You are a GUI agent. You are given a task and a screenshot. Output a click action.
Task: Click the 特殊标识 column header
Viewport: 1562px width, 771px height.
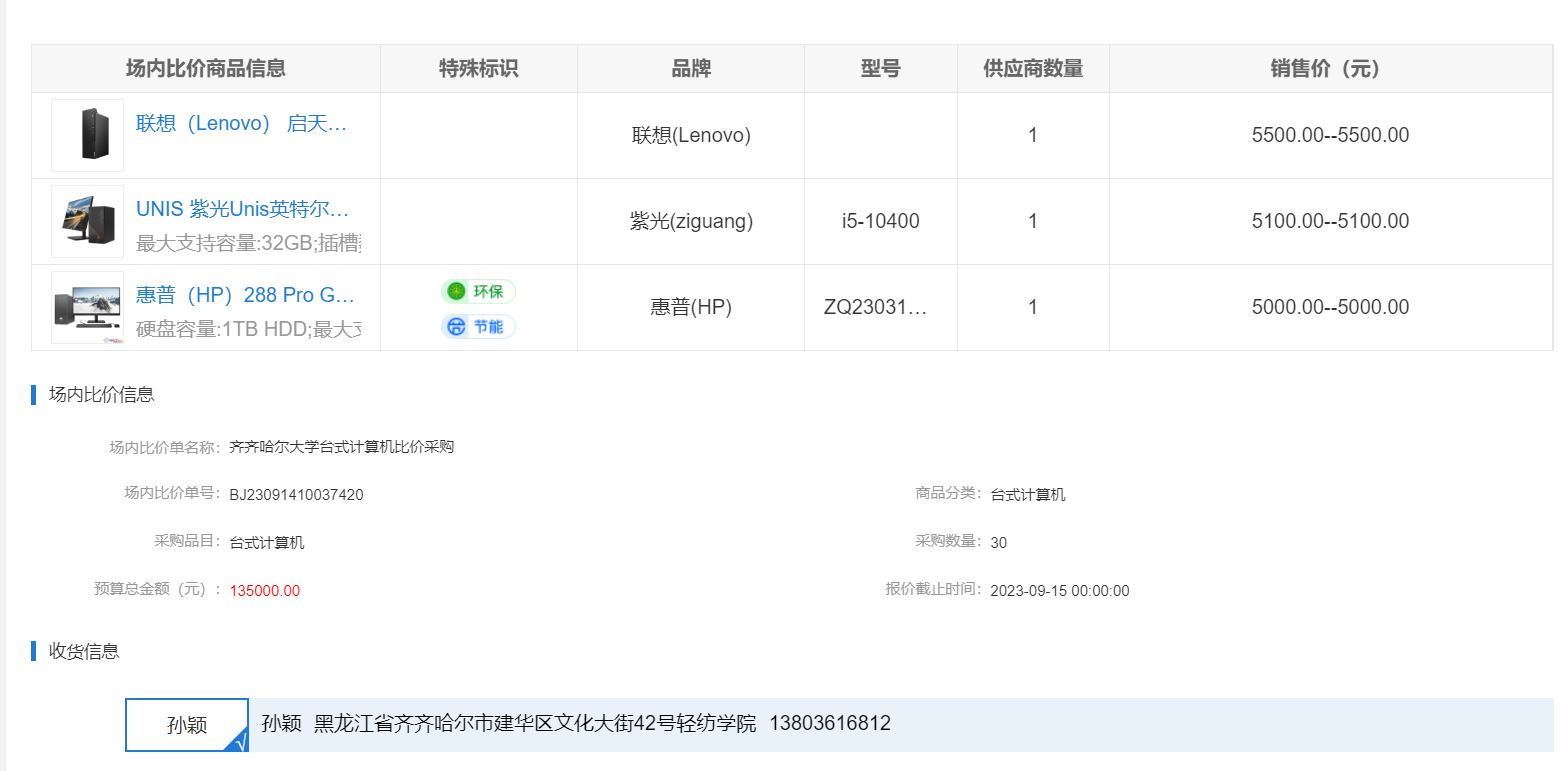click(x=479, y=69)
